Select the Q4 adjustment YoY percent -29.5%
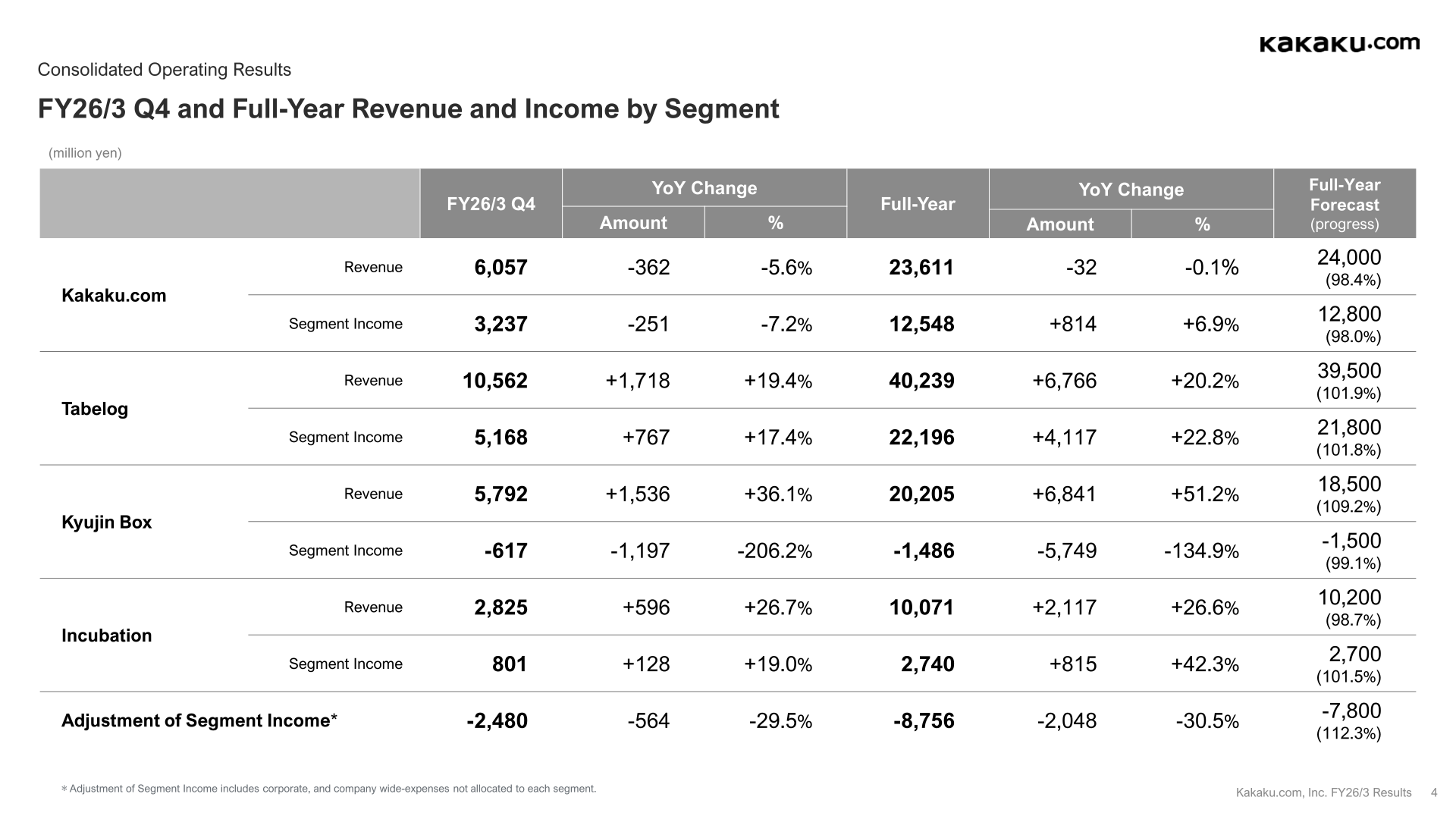Screen dimensions: 1456x819 point(780,720)
